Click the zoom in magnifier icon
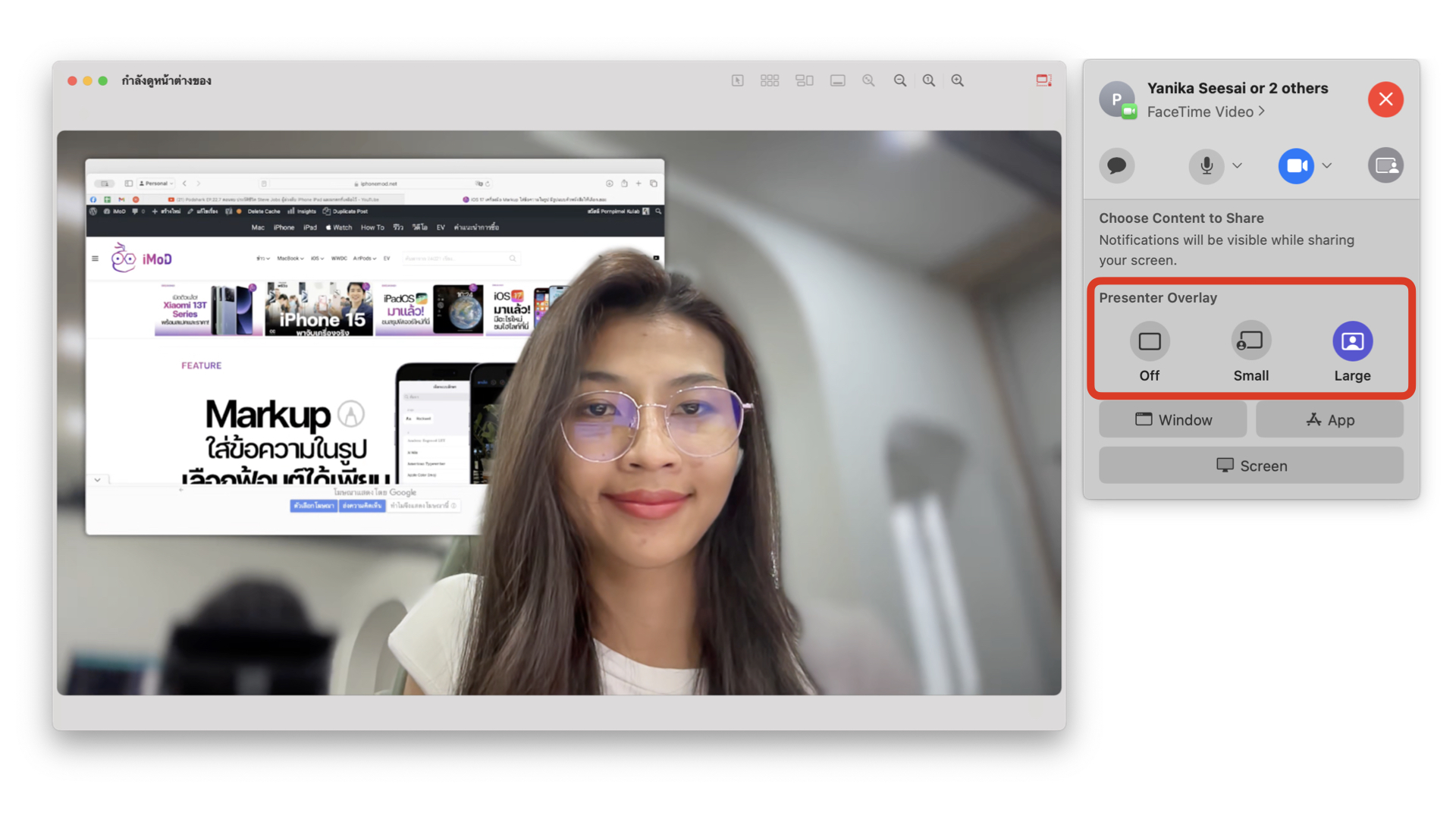Viewport: 1456px width, 819px height. (958, 80)
